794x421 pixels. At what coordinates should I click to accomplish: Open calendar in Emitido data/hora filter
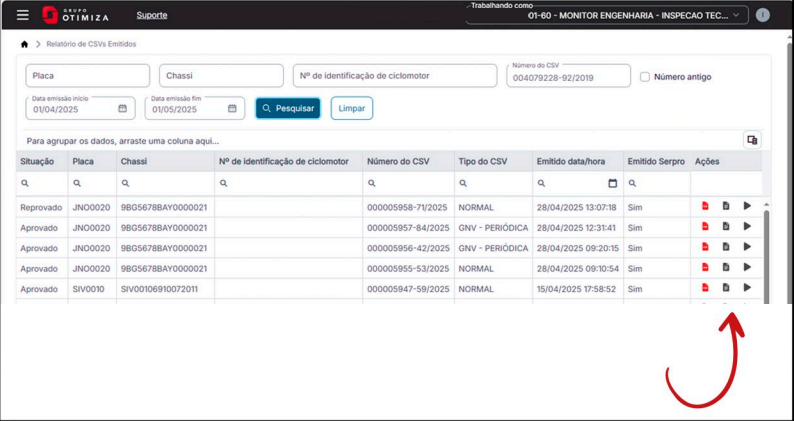point(613,183)
